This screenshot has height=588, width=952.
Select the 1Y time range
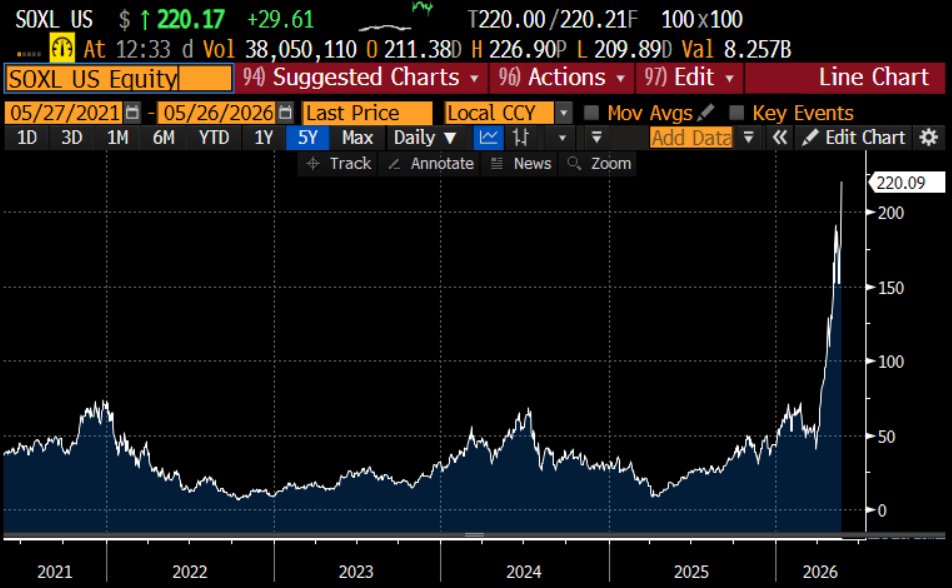tap(264, 138)
